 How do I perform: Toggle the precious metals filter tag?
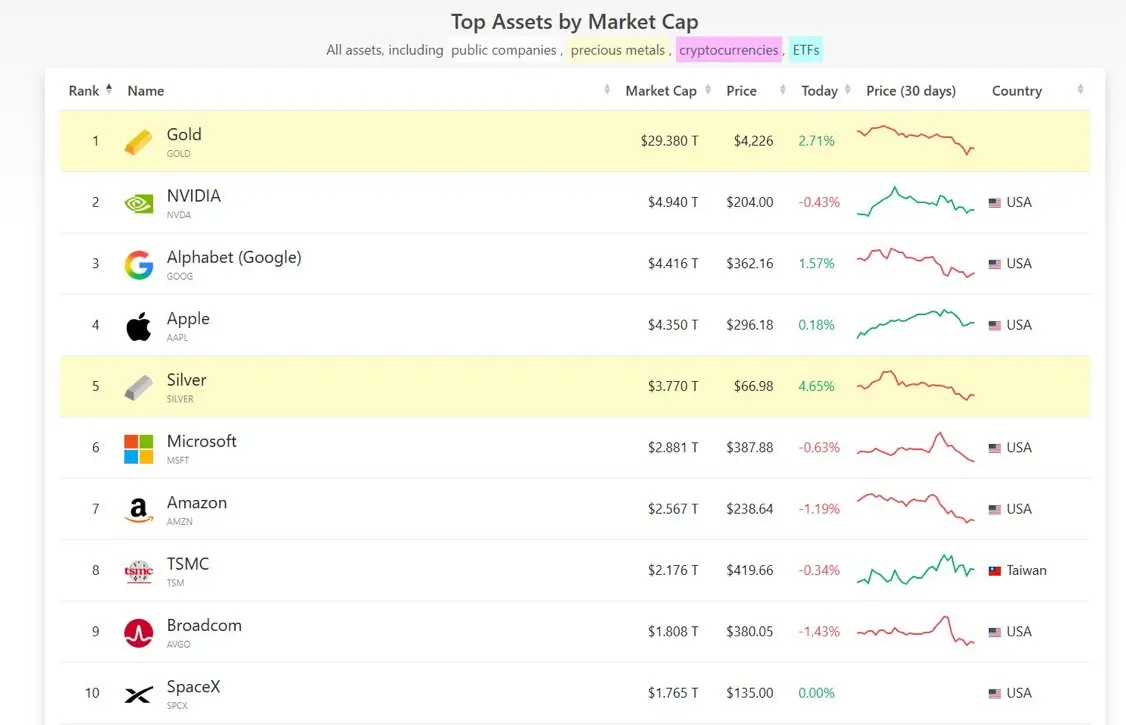618,50
